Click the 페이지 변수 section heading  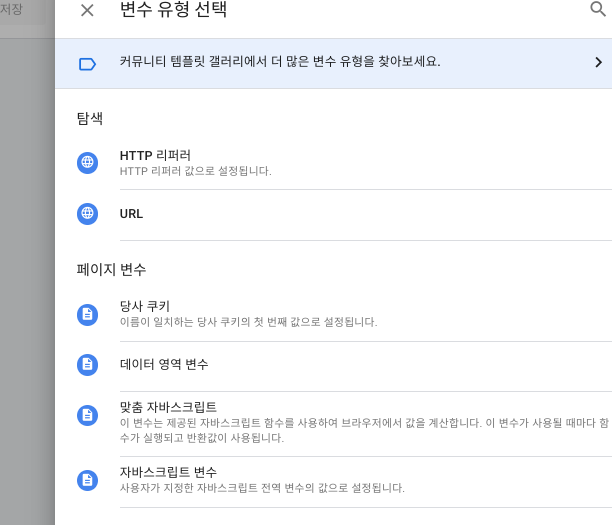[111, 270]
